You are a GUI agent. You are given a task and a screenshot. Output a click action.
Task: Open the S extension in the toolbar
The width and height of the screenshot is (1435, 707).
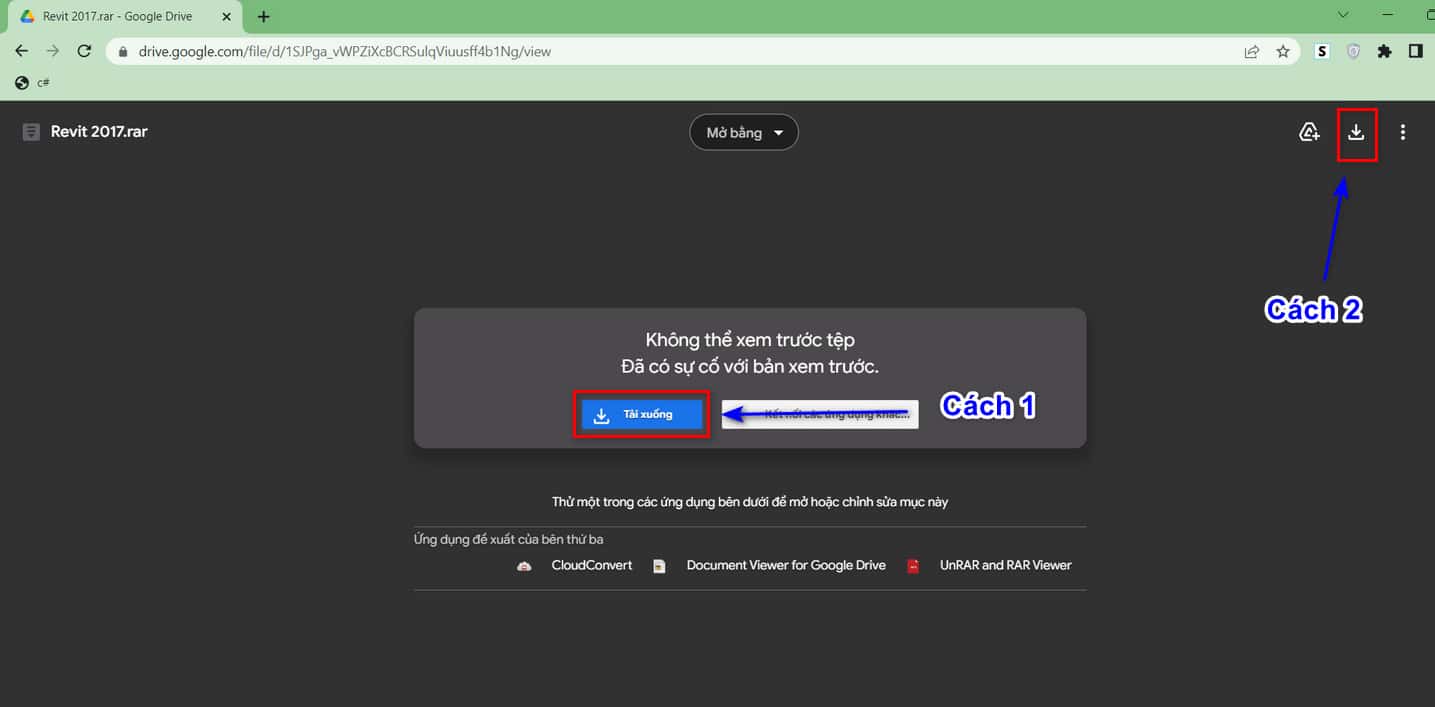(1322, 52)
